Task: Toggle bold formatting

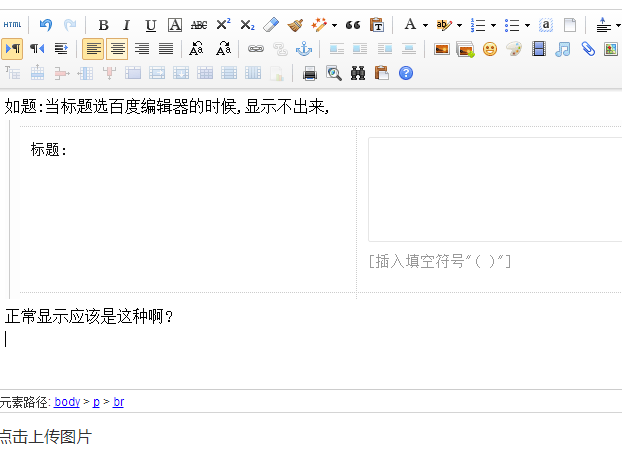Action: 103,25
